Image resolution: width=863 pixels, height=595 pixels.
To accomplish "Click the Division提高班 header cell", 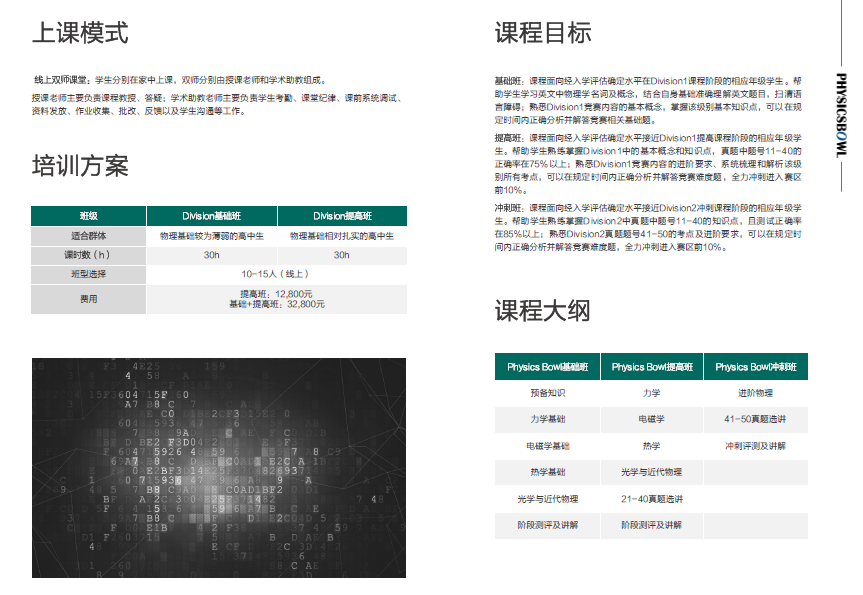I will pyautogui.click(x=342, y=216).
